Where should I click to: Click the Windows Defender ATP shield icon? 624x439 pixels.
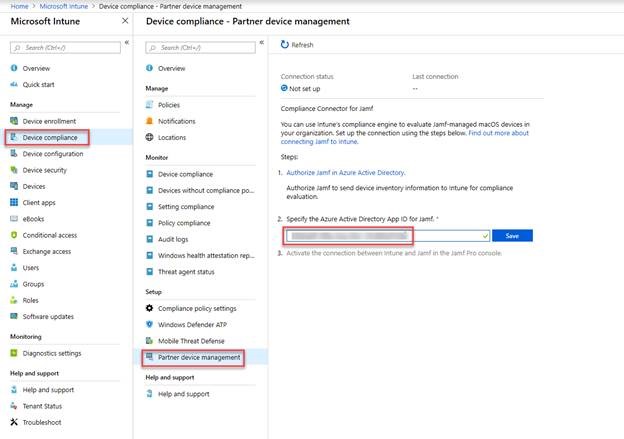click(149, 324)
